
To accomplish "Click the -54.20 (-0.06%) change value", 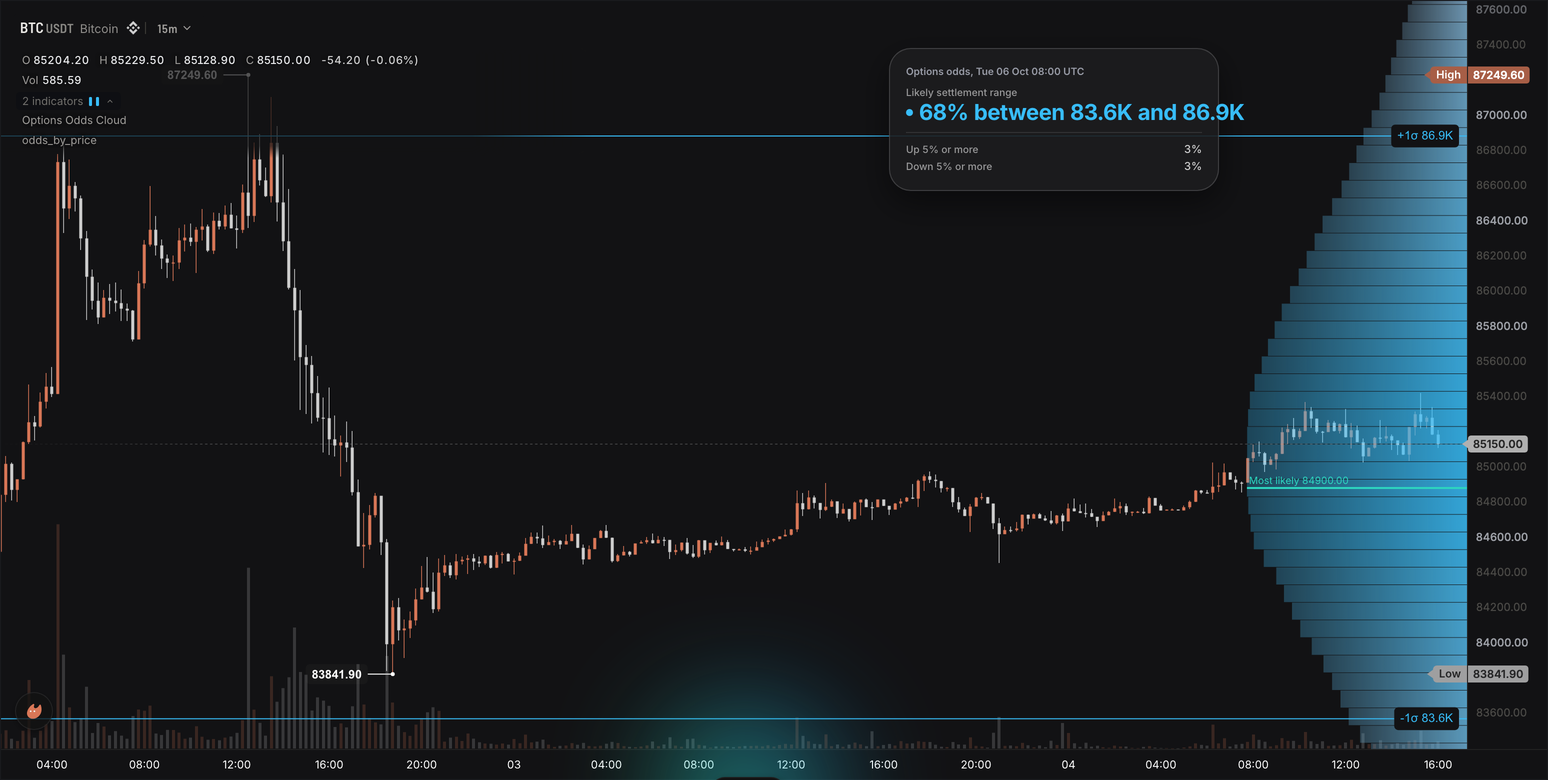I will tap(370, 60).
